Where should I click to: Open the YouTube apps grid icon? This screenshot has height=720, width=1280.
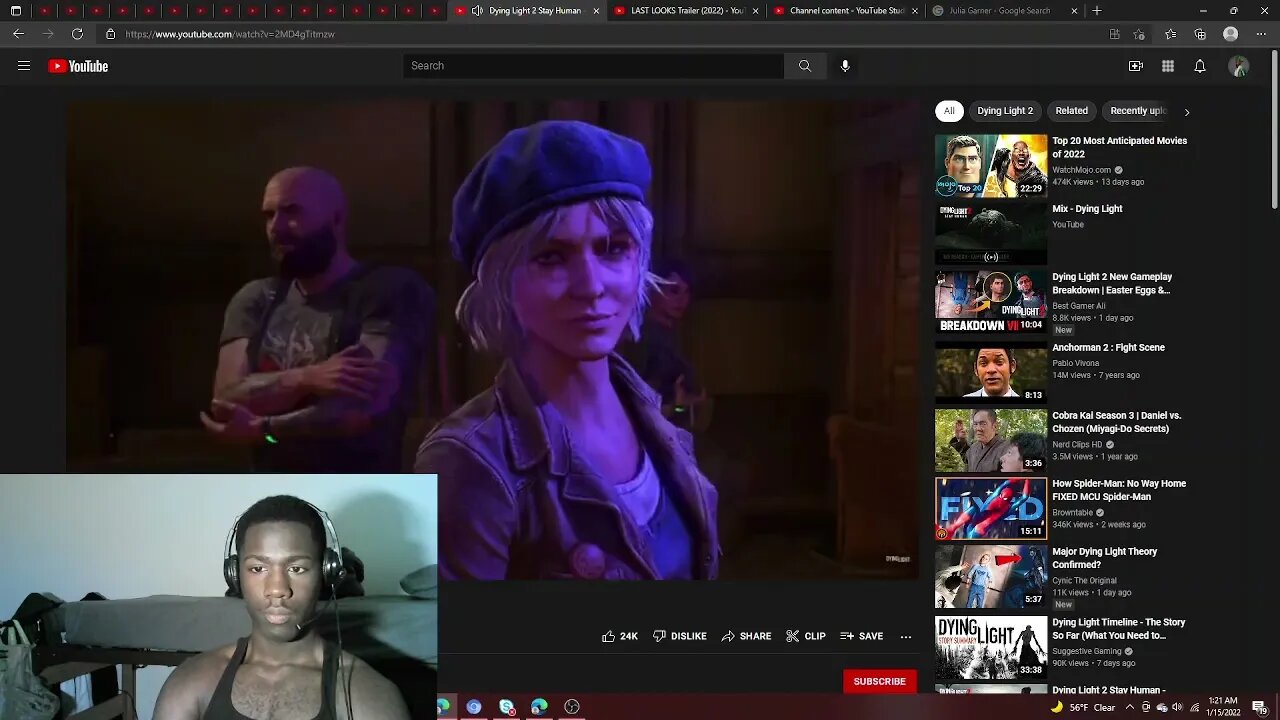pos(1168,66)
